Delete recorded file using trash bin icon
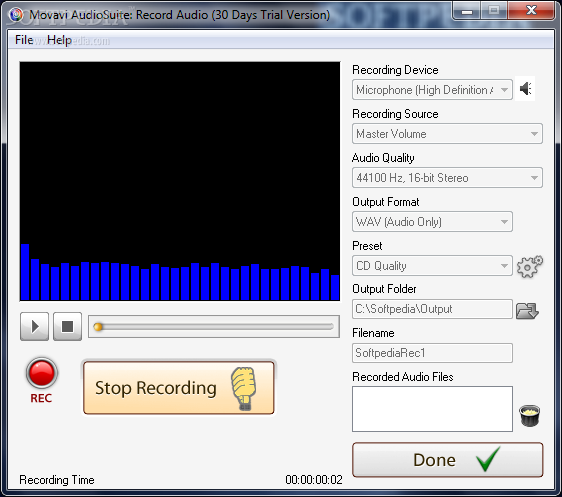Viewport: 562px width, 497px height. [529, 416]
